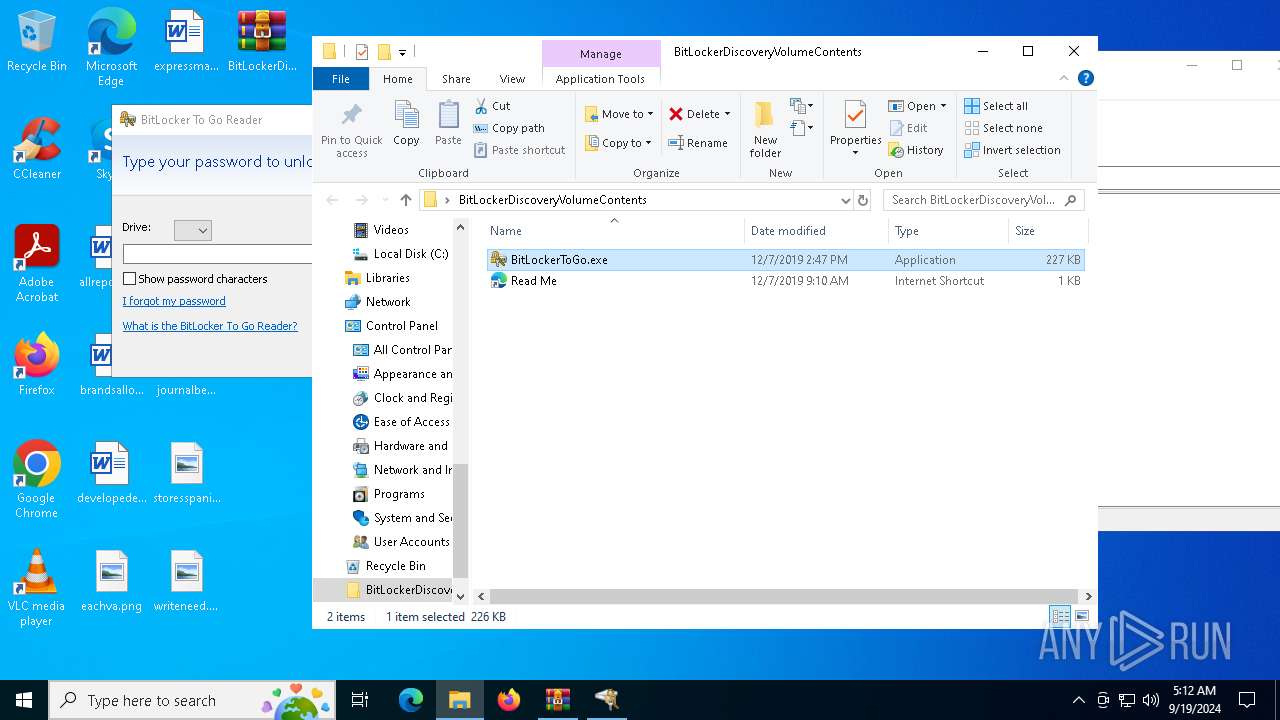The height and width of the screenshot is (720, 1280).
Task: Navigate back in Explorer
Action: 332,200
